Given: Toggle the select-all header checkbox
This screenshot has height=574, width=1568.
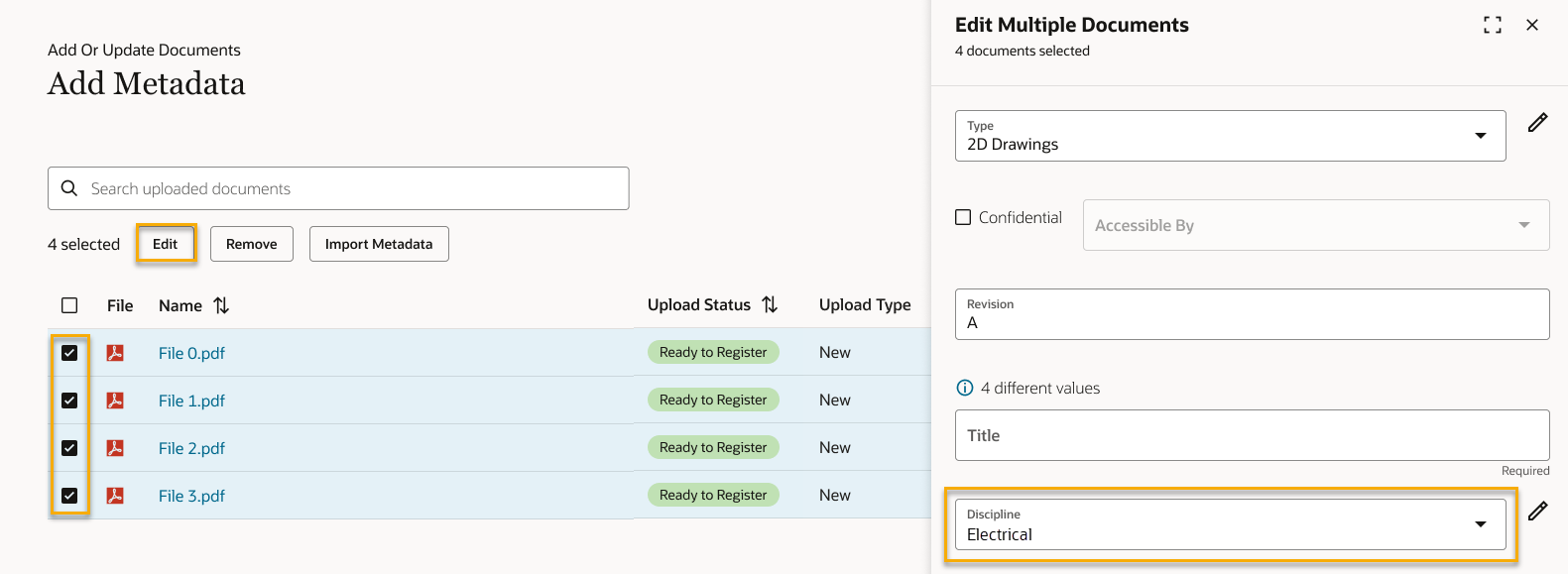Looking at the screenshot, I should [x=69, y=305].
